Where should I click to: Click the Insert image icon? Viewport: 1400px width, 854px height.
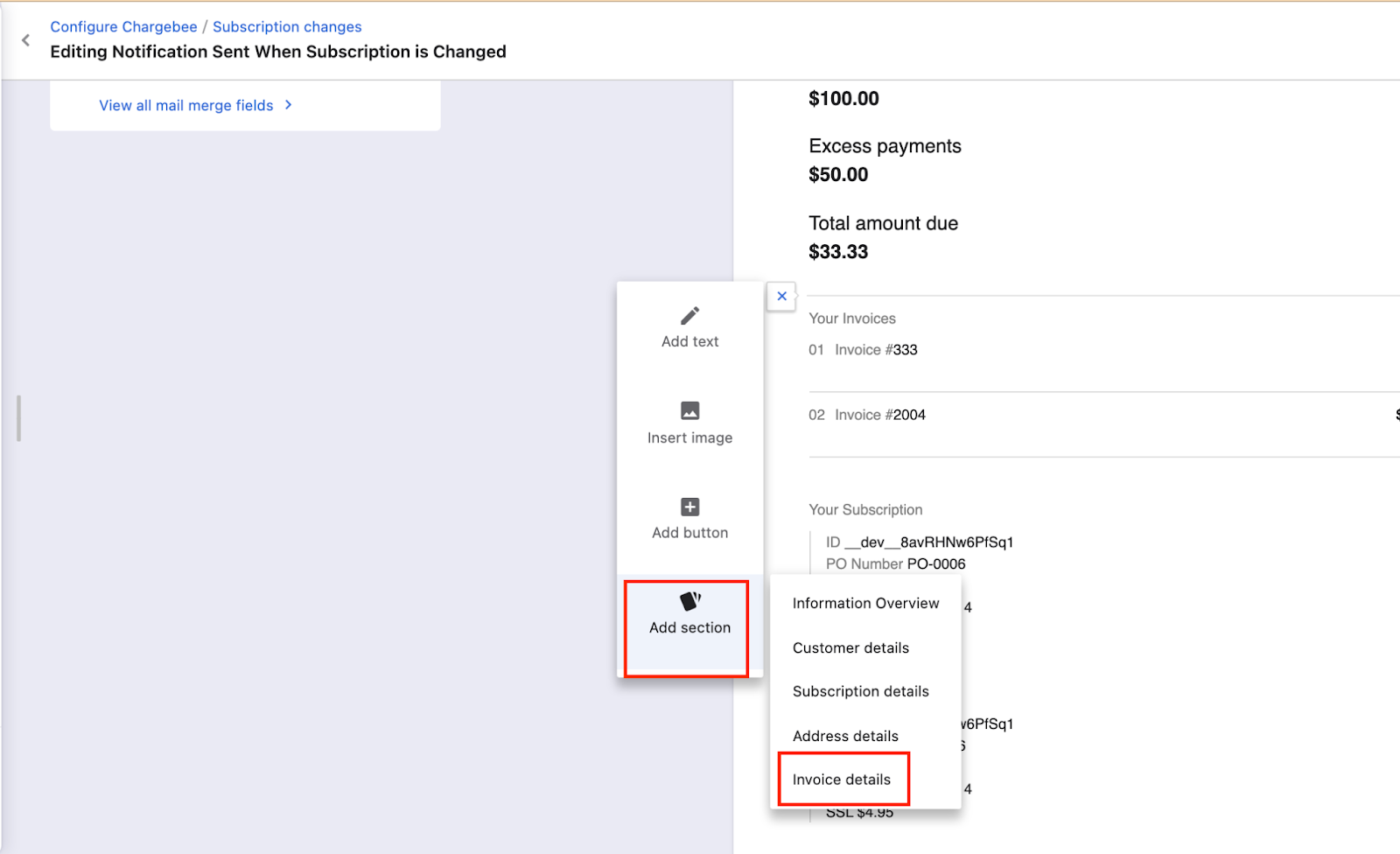point(689,410)
